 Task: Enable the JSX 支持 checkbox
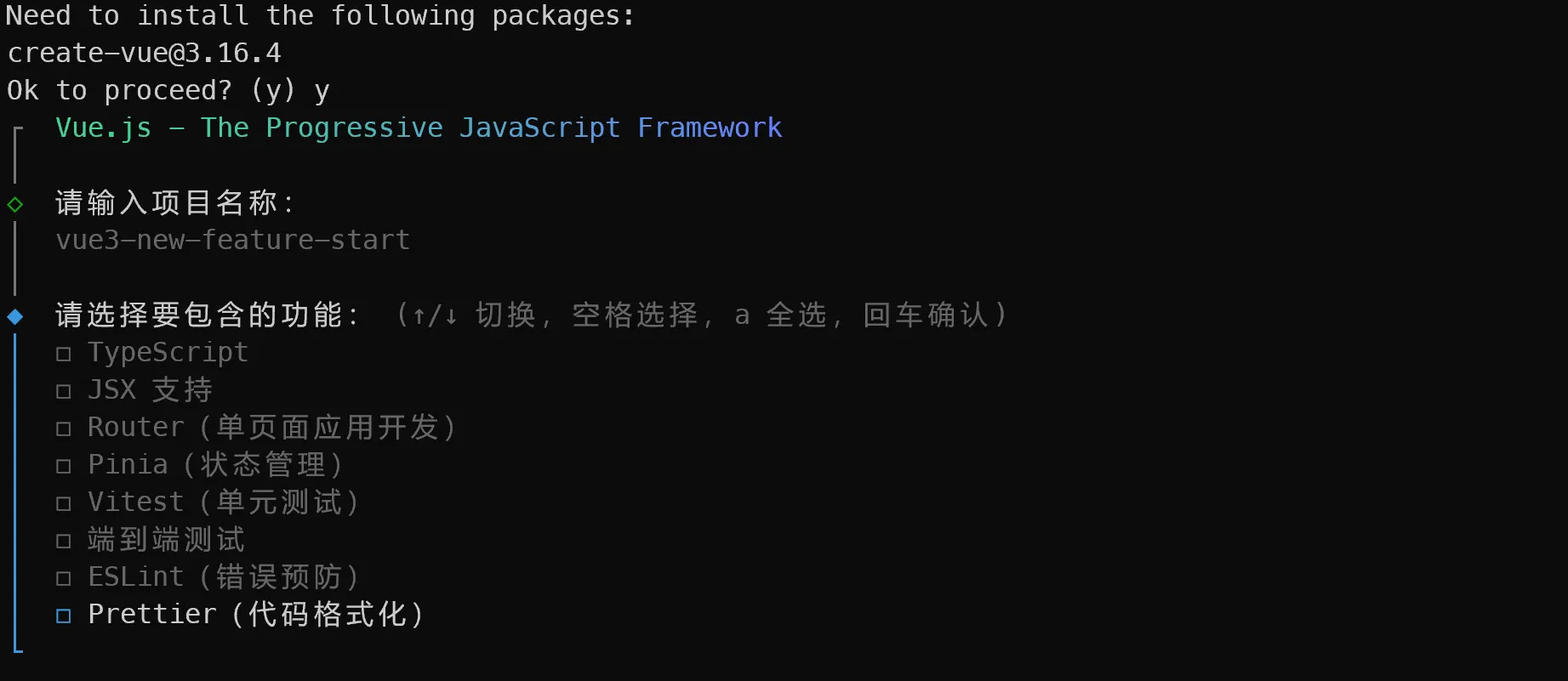tap(64, 391)
